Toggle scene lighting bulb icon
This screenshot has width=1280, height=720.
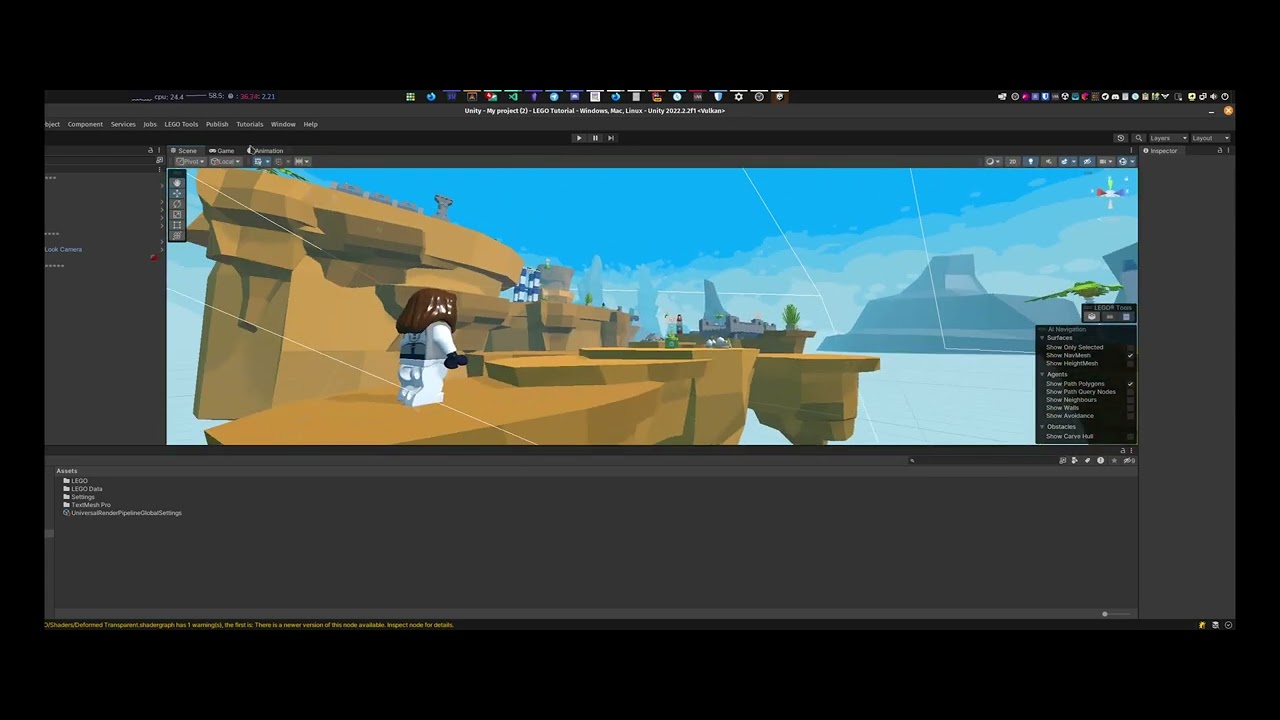tap(1030, 161)
